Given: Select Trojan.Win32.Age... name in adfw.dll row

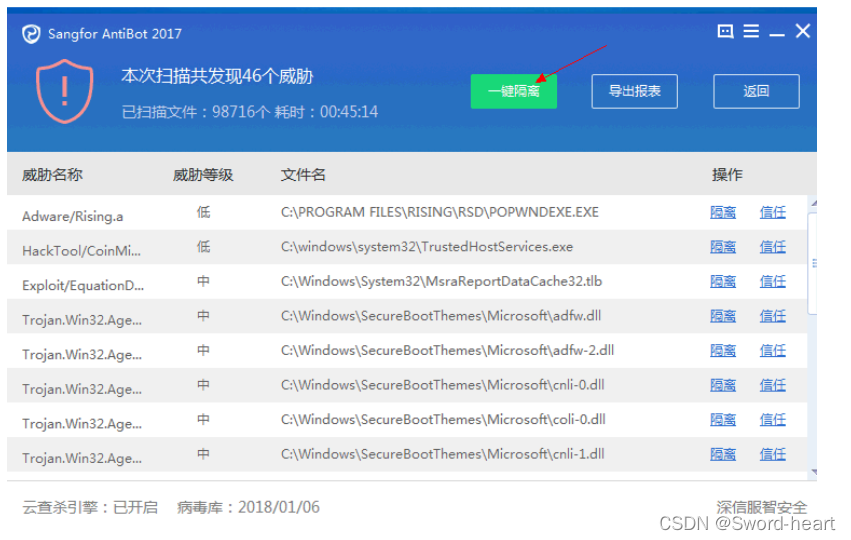Looking at the screenshot, I should [x=82, y=320].
